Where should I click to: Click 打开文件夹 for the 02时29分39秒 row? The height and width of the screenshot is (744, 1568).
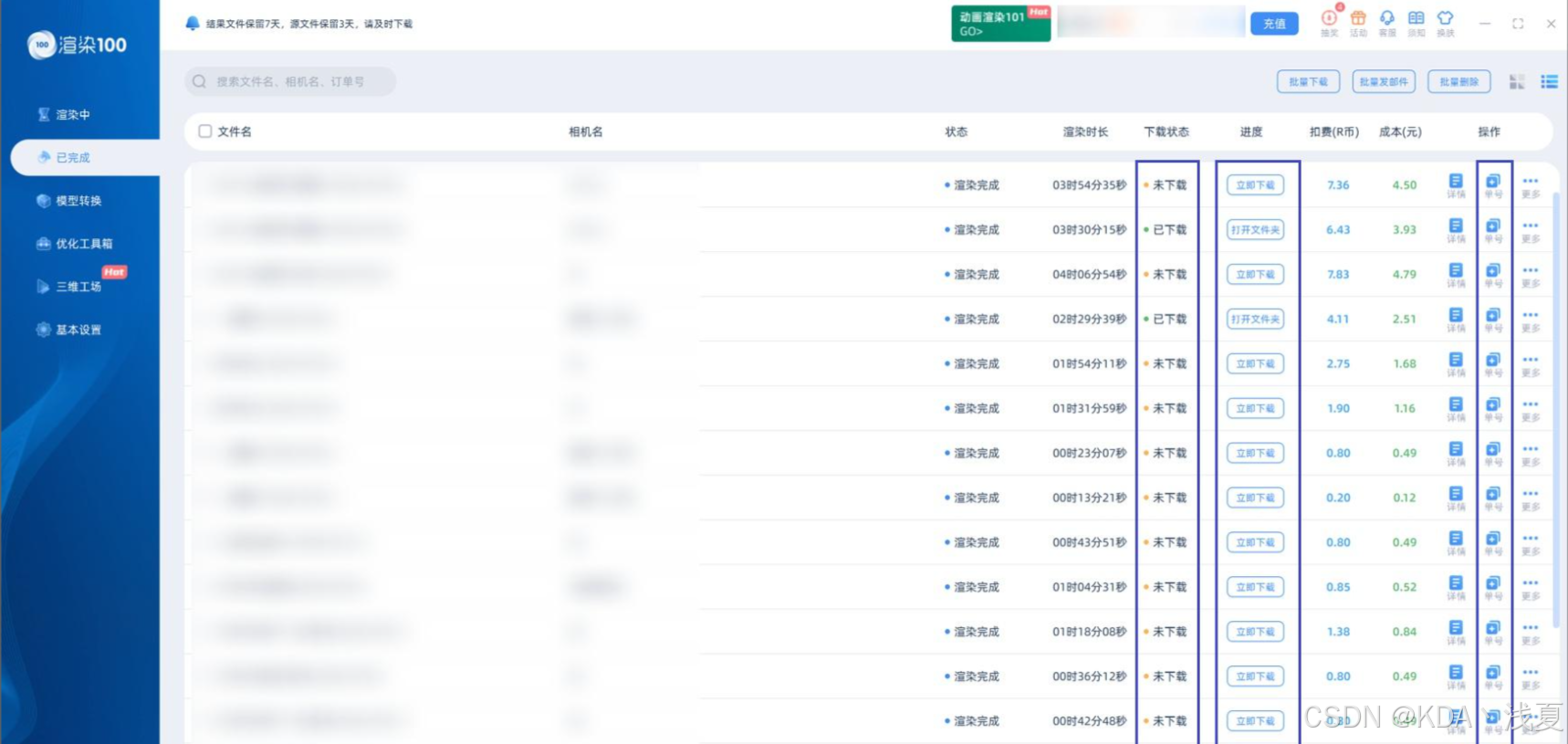(1255, 320)
